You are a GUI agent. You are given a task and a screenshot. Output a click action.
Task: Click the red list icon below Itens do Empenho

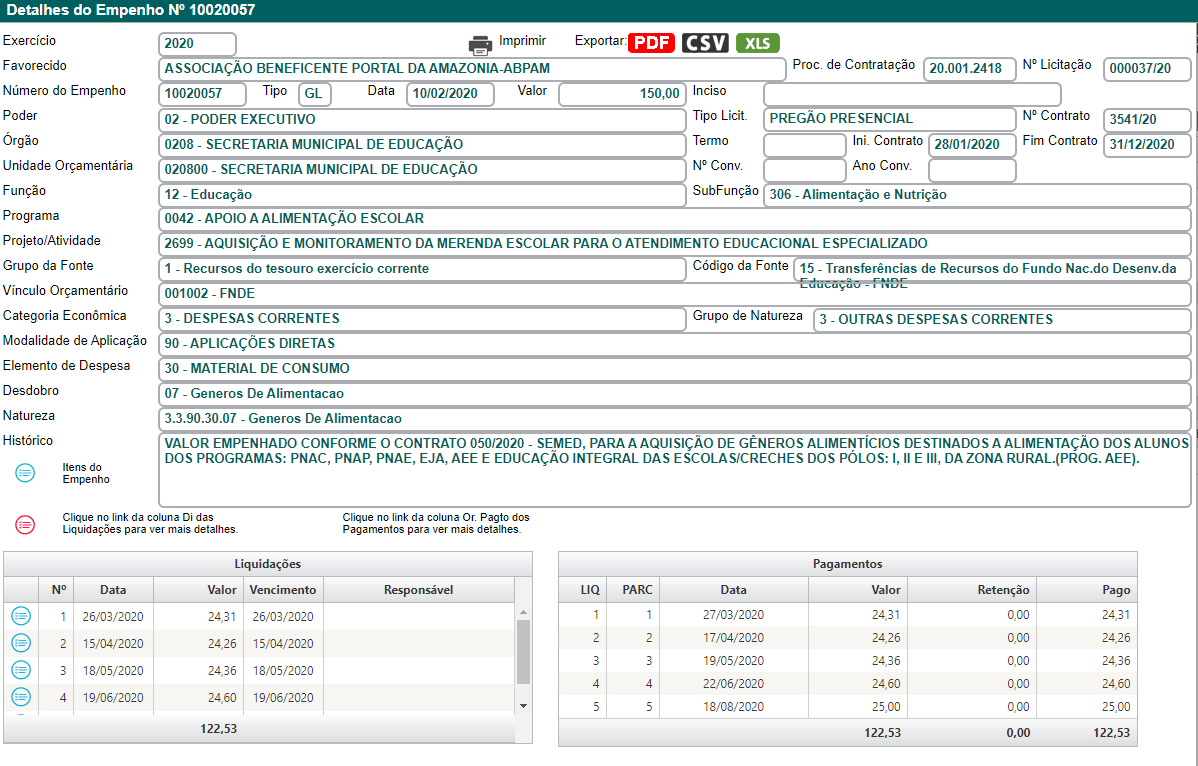25,524
